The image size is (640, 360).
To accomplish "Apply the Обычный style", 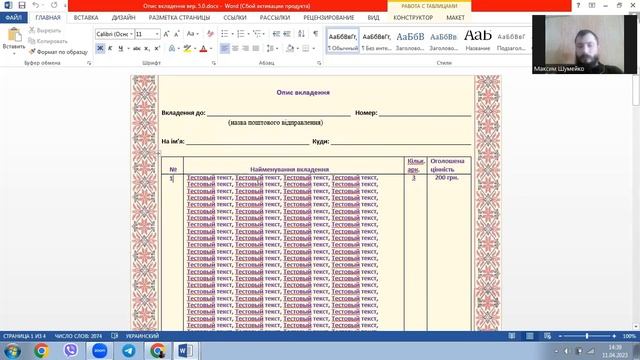I will [343, 40].
